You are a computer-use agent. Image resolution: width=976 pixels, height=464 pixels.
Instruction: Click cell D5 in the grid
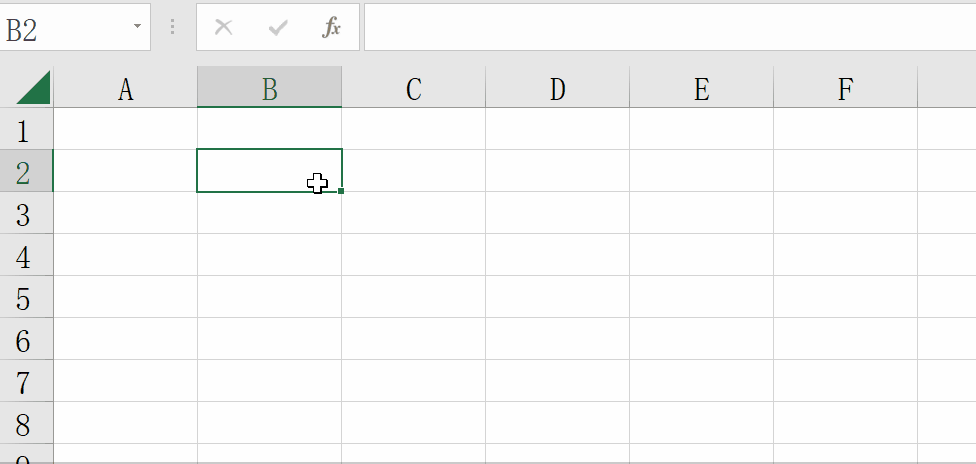(558, 296)
